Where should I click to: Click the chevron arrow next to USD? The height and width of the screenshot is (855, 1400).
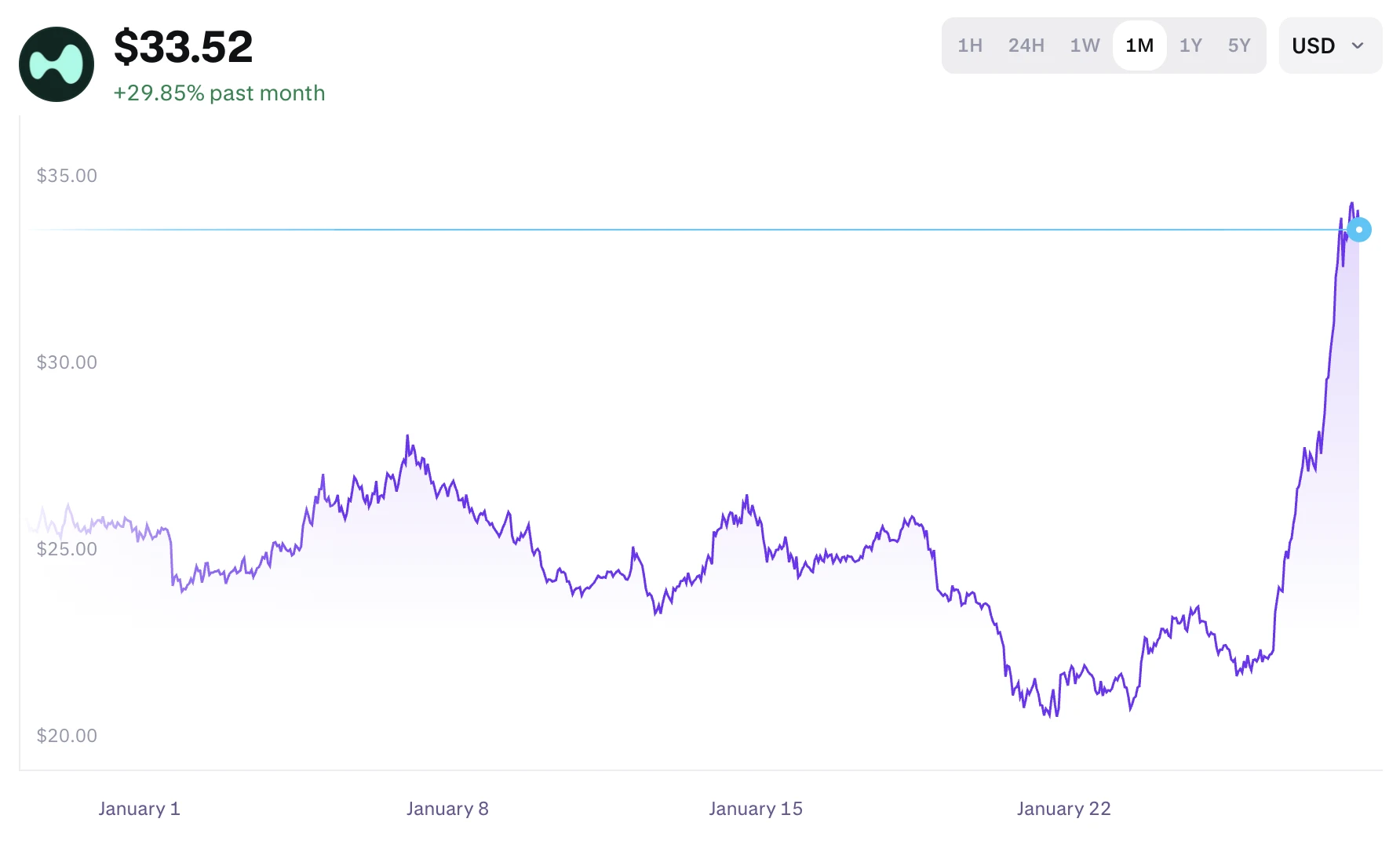tap(1358, 46)
